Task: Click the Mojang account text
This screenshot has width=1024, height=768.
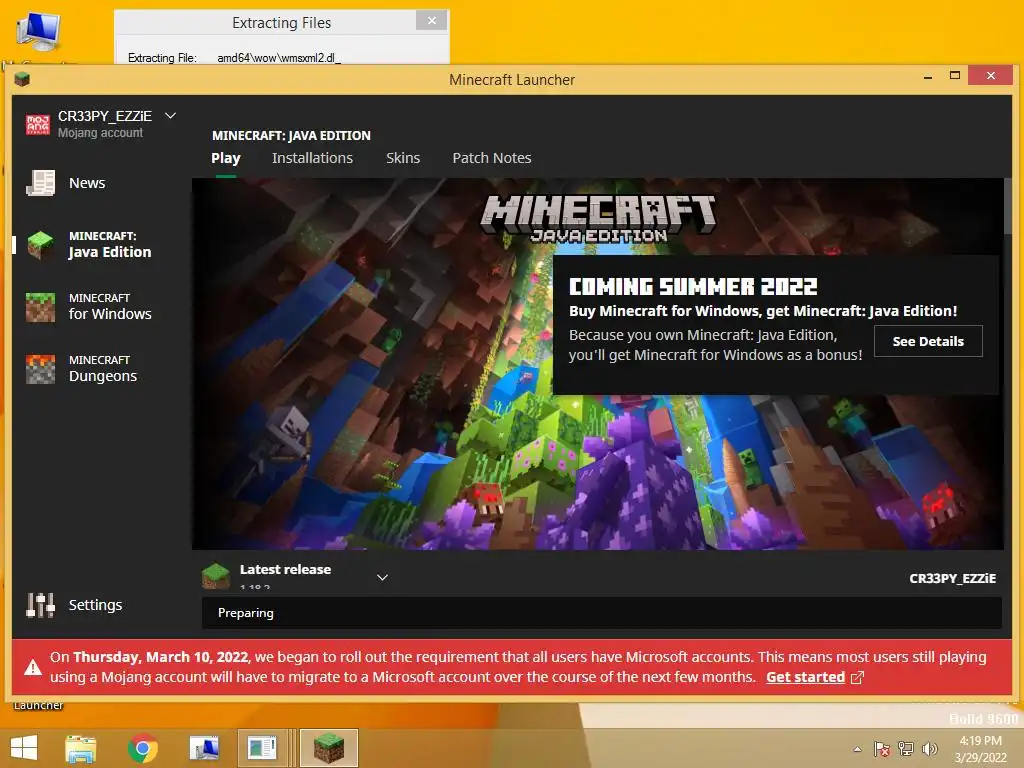Action: (x=100, y=133)
